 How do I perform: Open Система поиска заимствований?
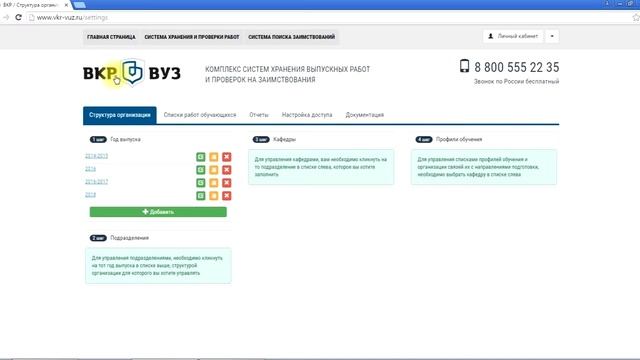tap(291, 37)
